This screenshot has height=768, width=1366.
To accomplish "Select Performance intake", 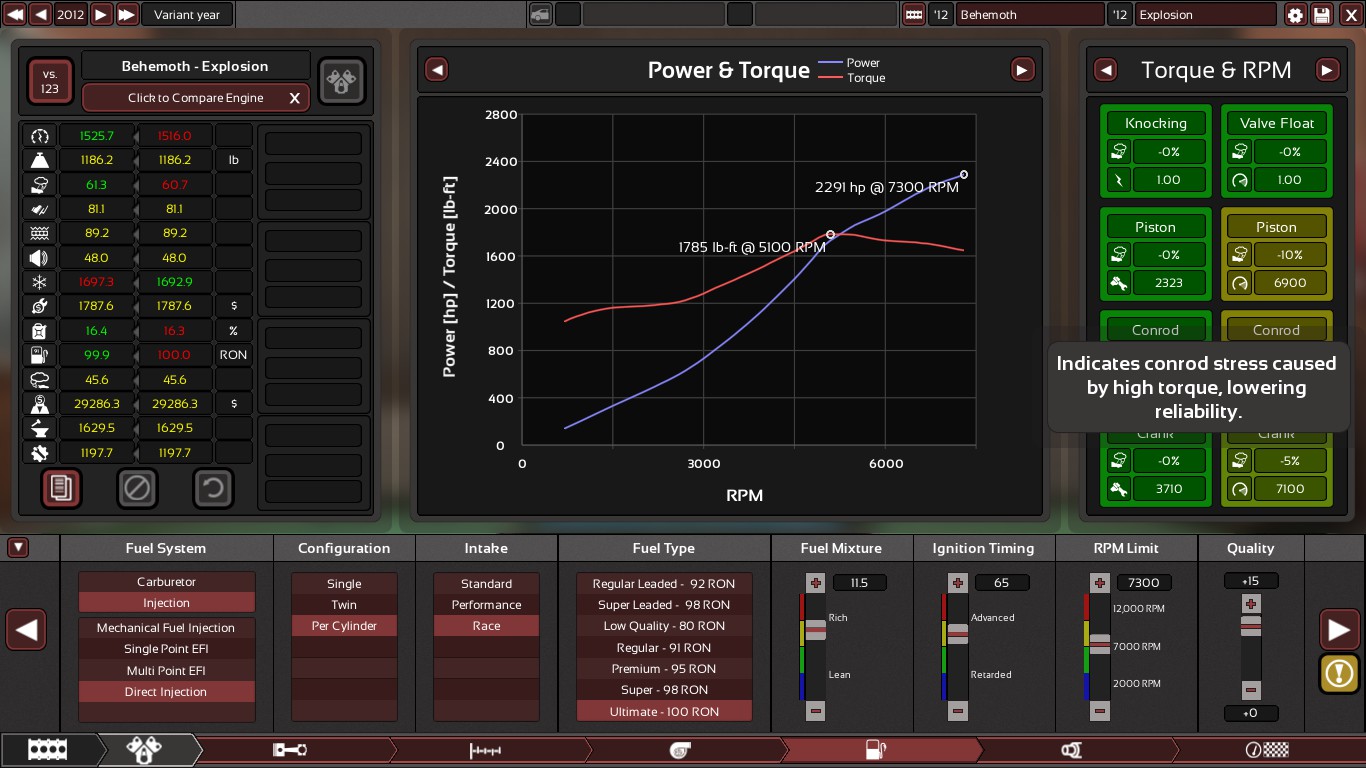I will point(486,605).
